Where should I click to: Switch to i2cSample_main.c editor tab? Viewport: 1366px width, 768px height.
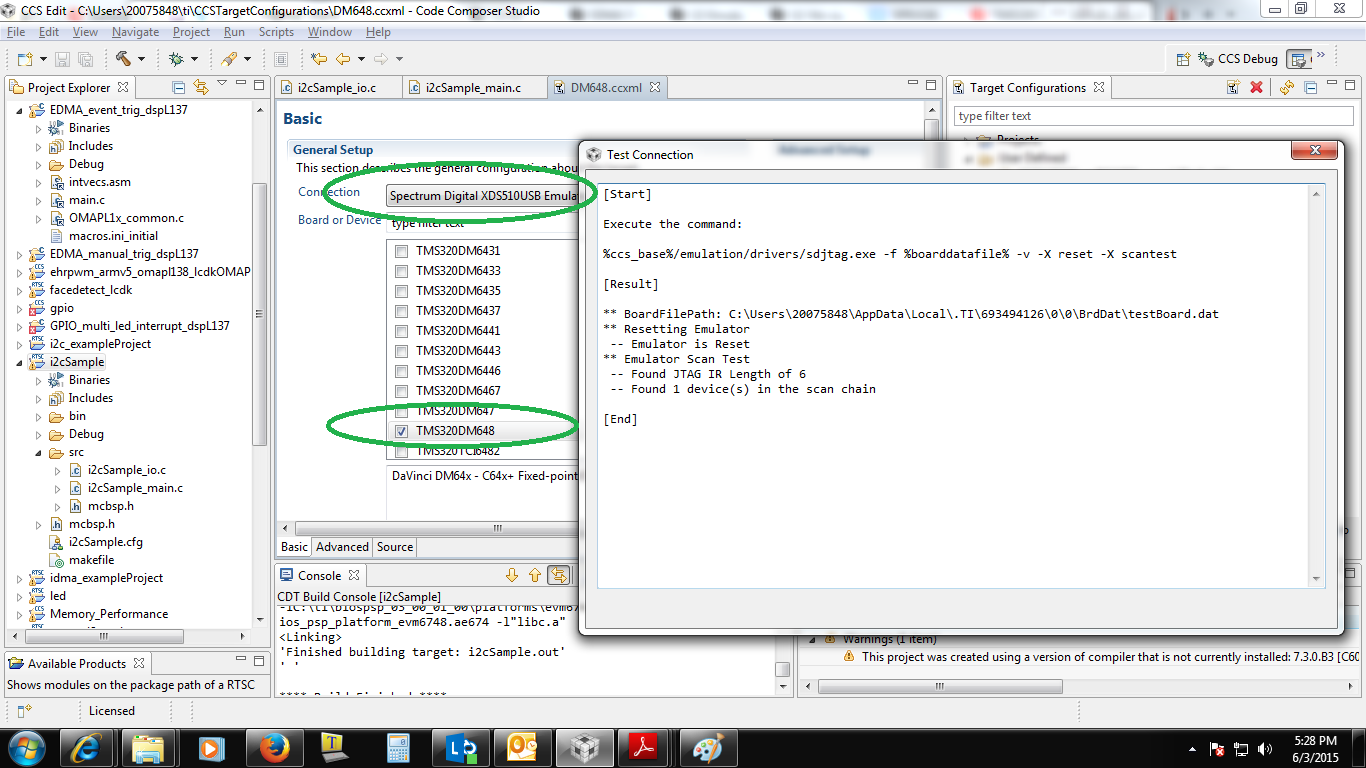pyautogui.click(x=473, y=87)
